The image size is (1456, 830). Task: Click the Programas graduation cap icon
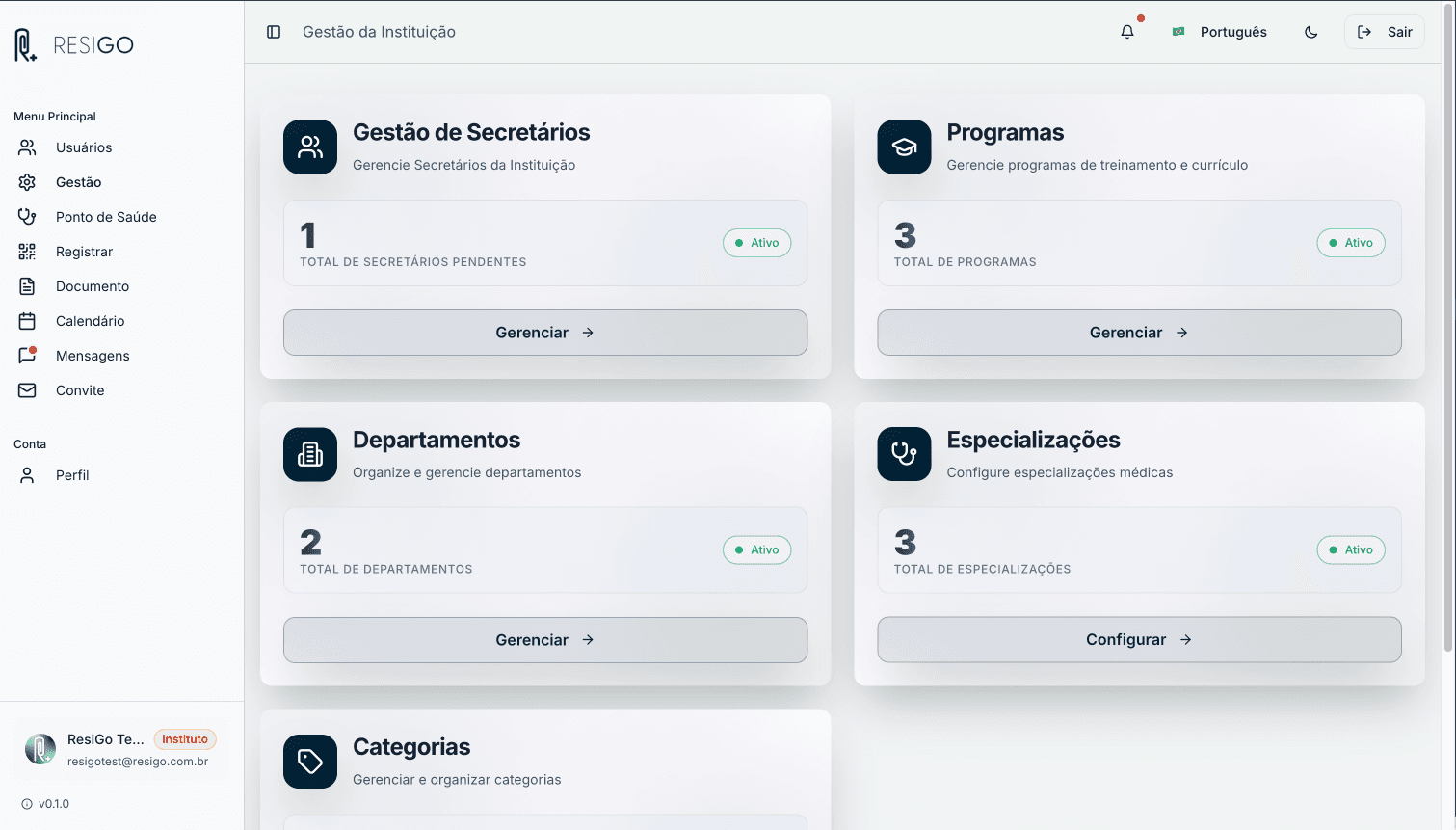(904, 147)
